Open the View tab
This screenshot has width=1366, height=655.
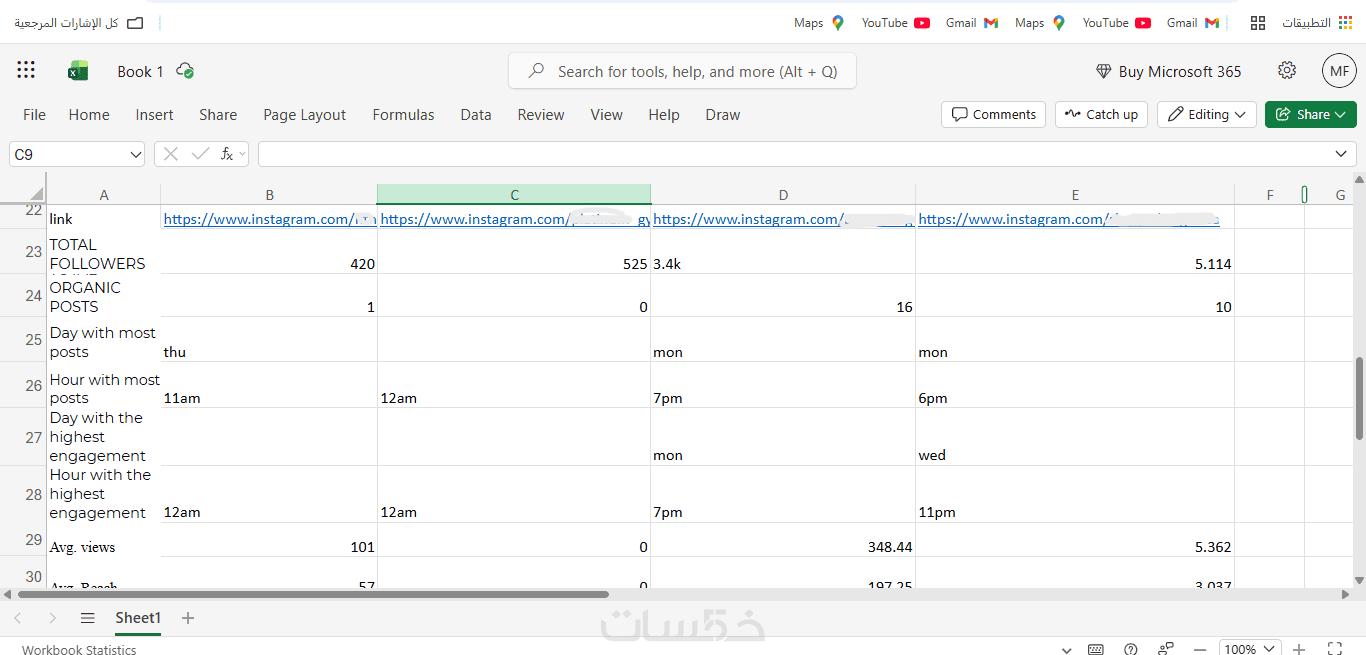point(606,114)
